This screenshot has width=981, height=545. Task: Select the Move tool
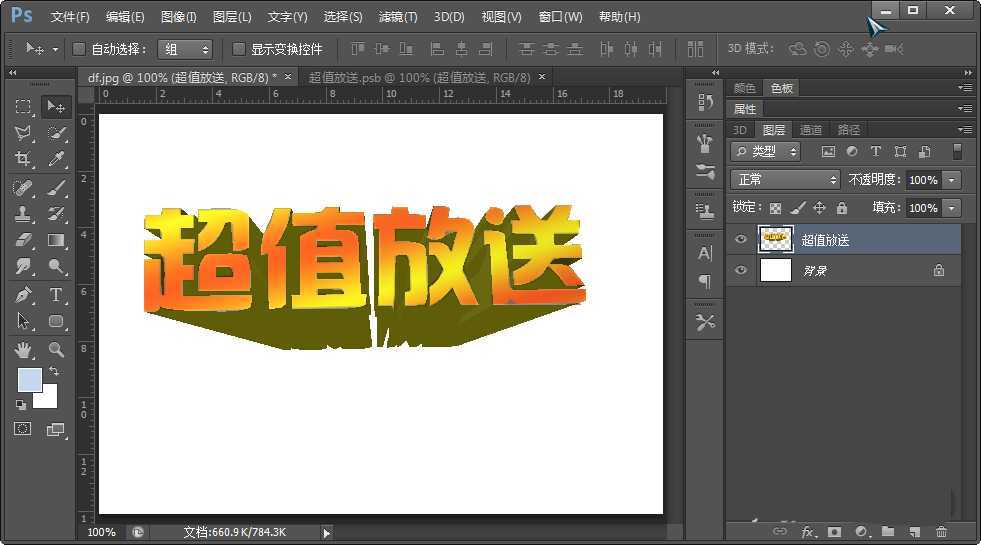click(x=56, y=107)
